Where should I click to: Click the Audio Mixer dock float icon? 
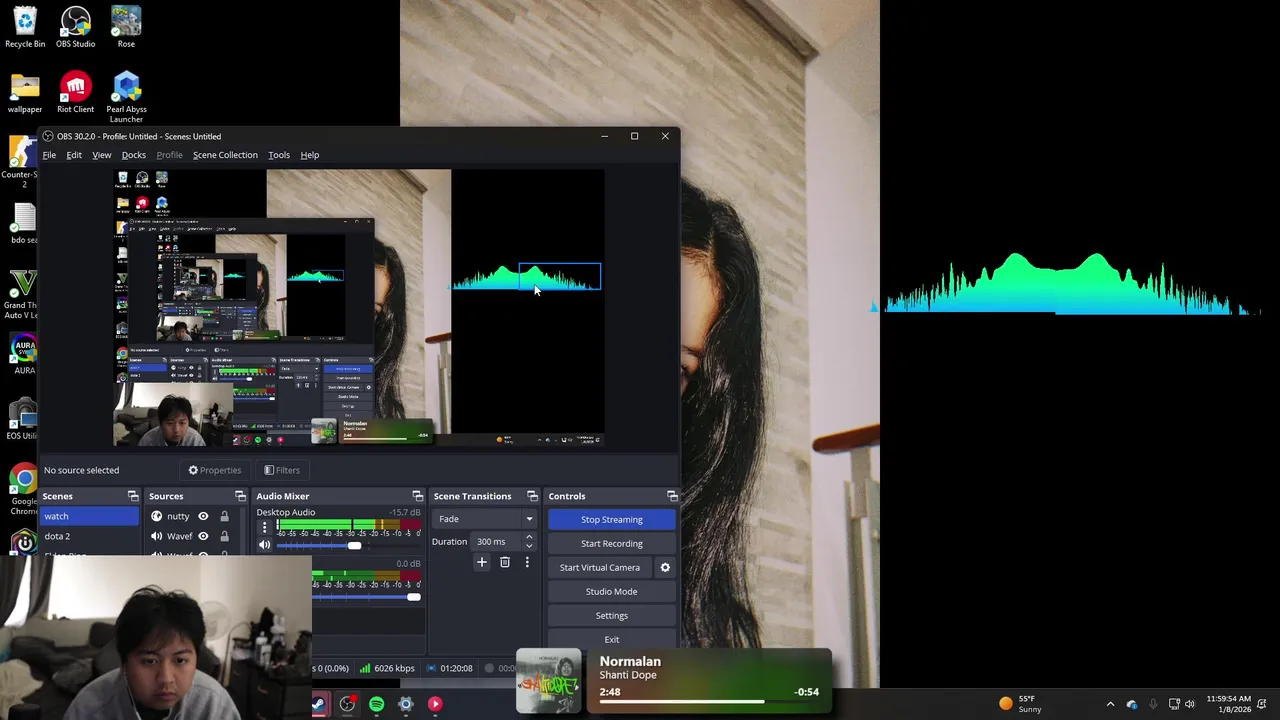tap(418, 496)
